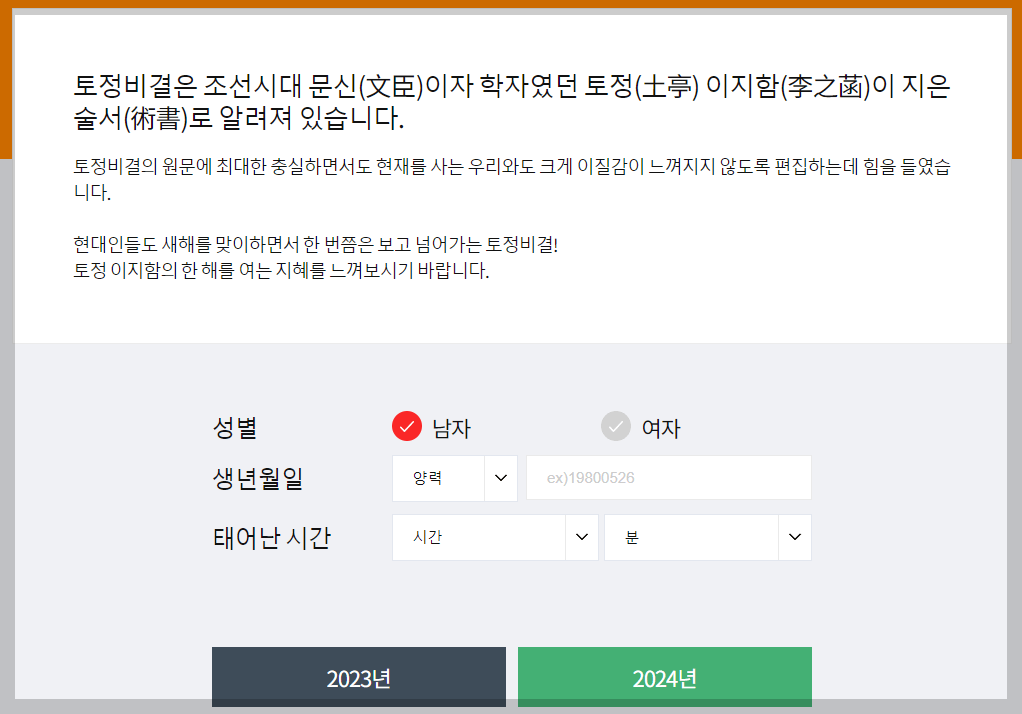This screenshot has height=714, width=1022.
Task: Click the arrow on the 시간 dropdown
Action: (x=581, y=537)
